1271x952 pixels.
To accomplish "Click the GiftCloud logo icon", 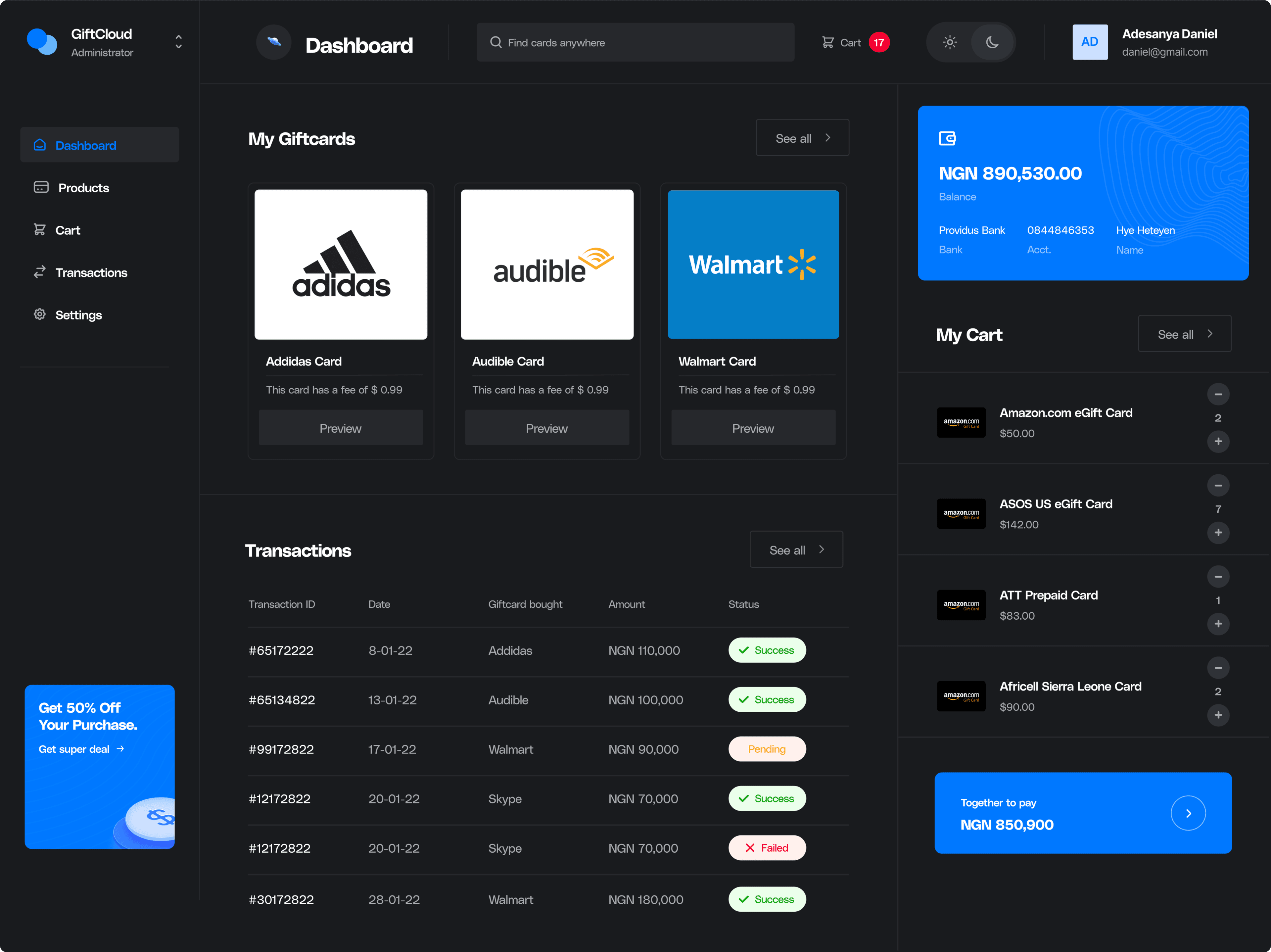I will point(42,42).
